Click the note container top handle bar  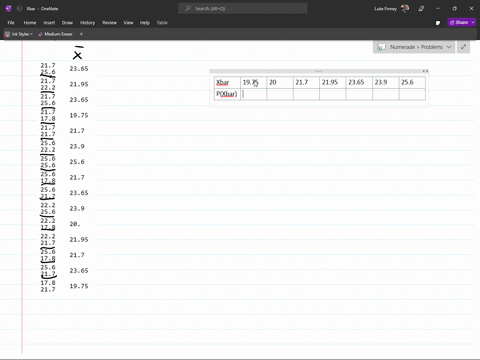click(x=319, y=71)
